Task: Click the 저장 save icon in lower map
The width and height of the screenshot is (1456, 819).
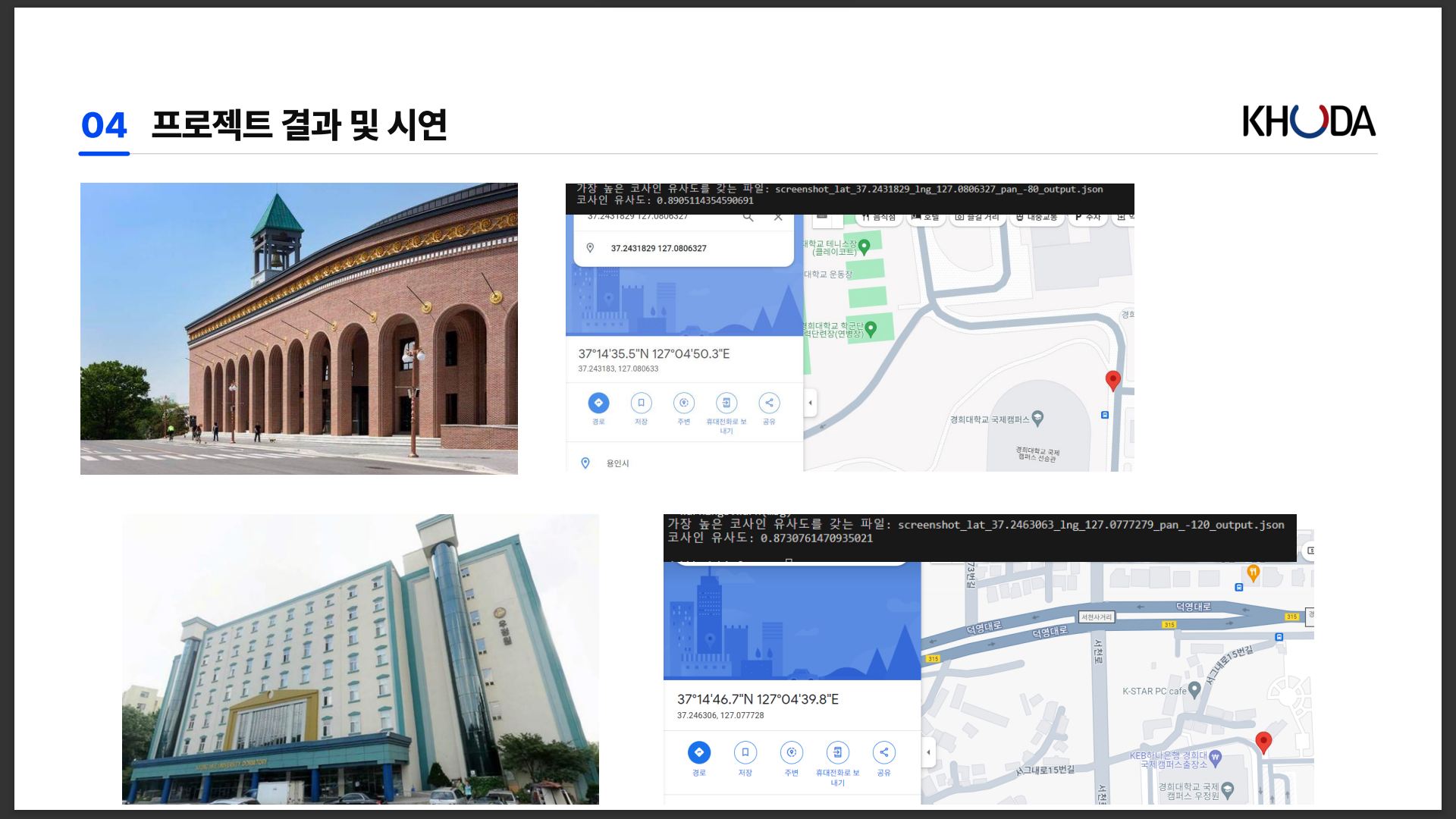Action: 745,752
